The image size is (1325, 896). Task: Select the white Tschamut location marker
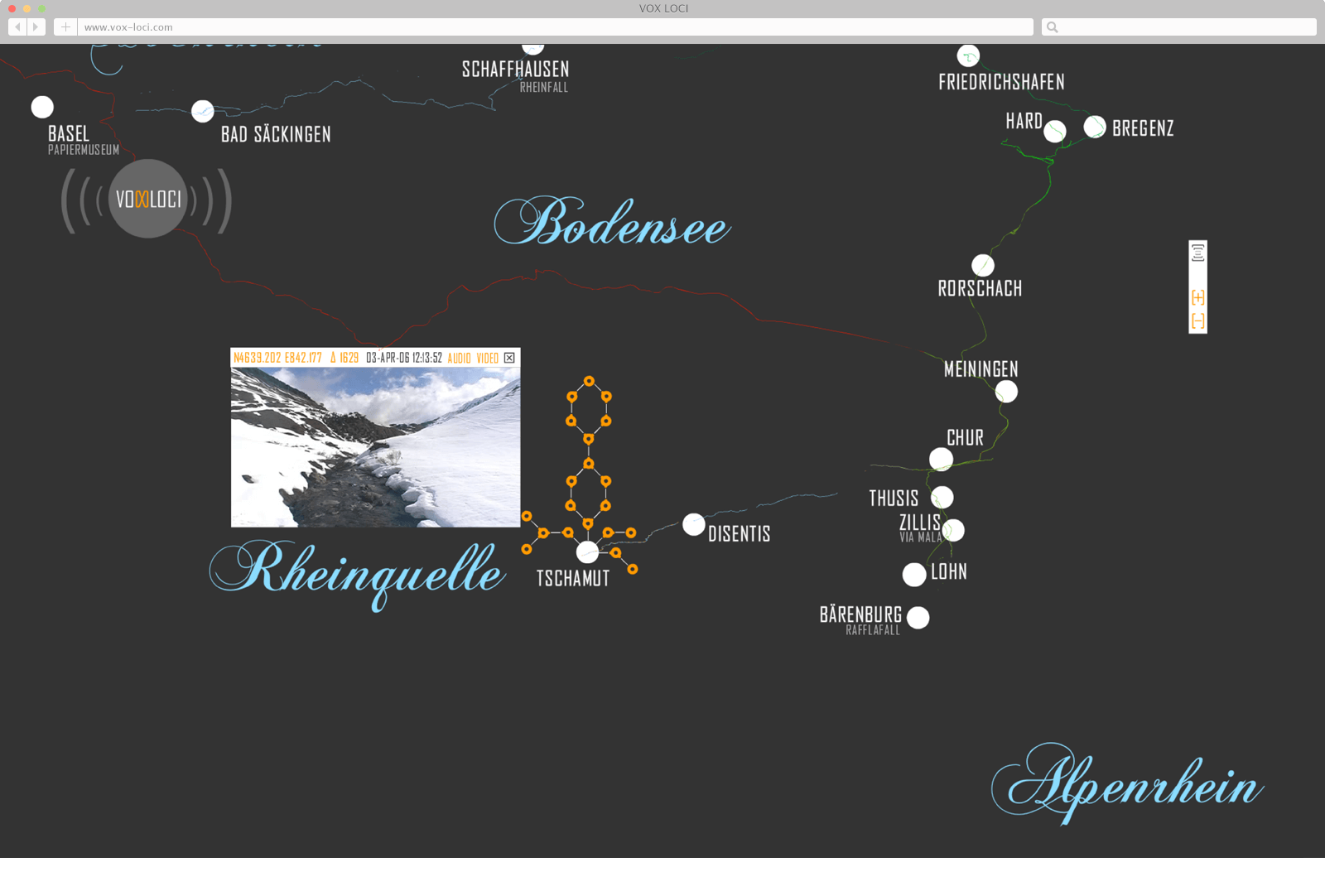587,552
